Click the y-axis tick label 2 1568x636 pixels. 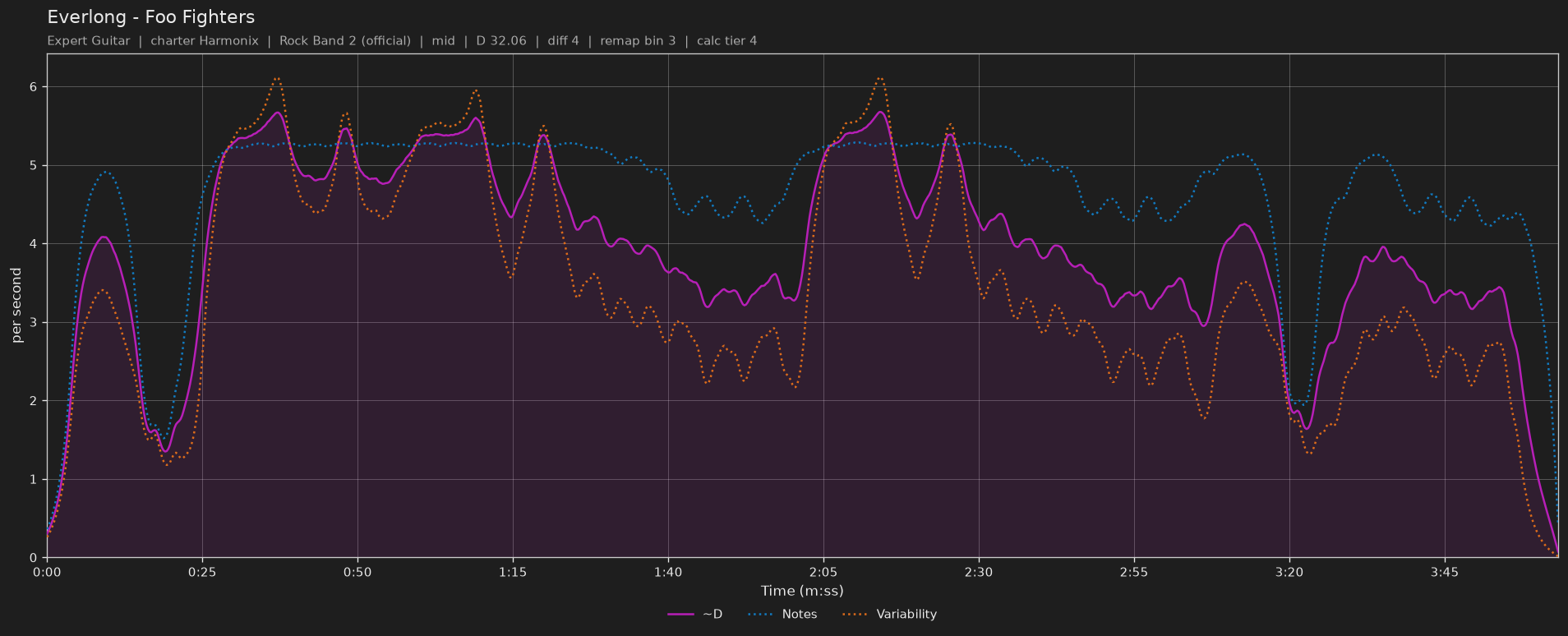tap(34, 401)
